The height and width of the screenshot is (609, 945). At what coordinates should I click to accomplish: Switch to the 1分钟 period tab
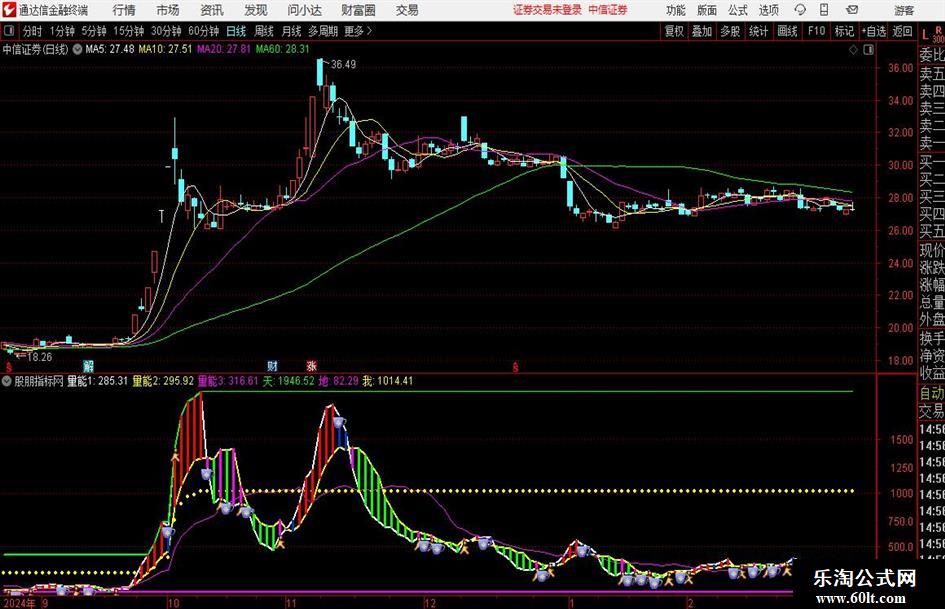point(62,31)
